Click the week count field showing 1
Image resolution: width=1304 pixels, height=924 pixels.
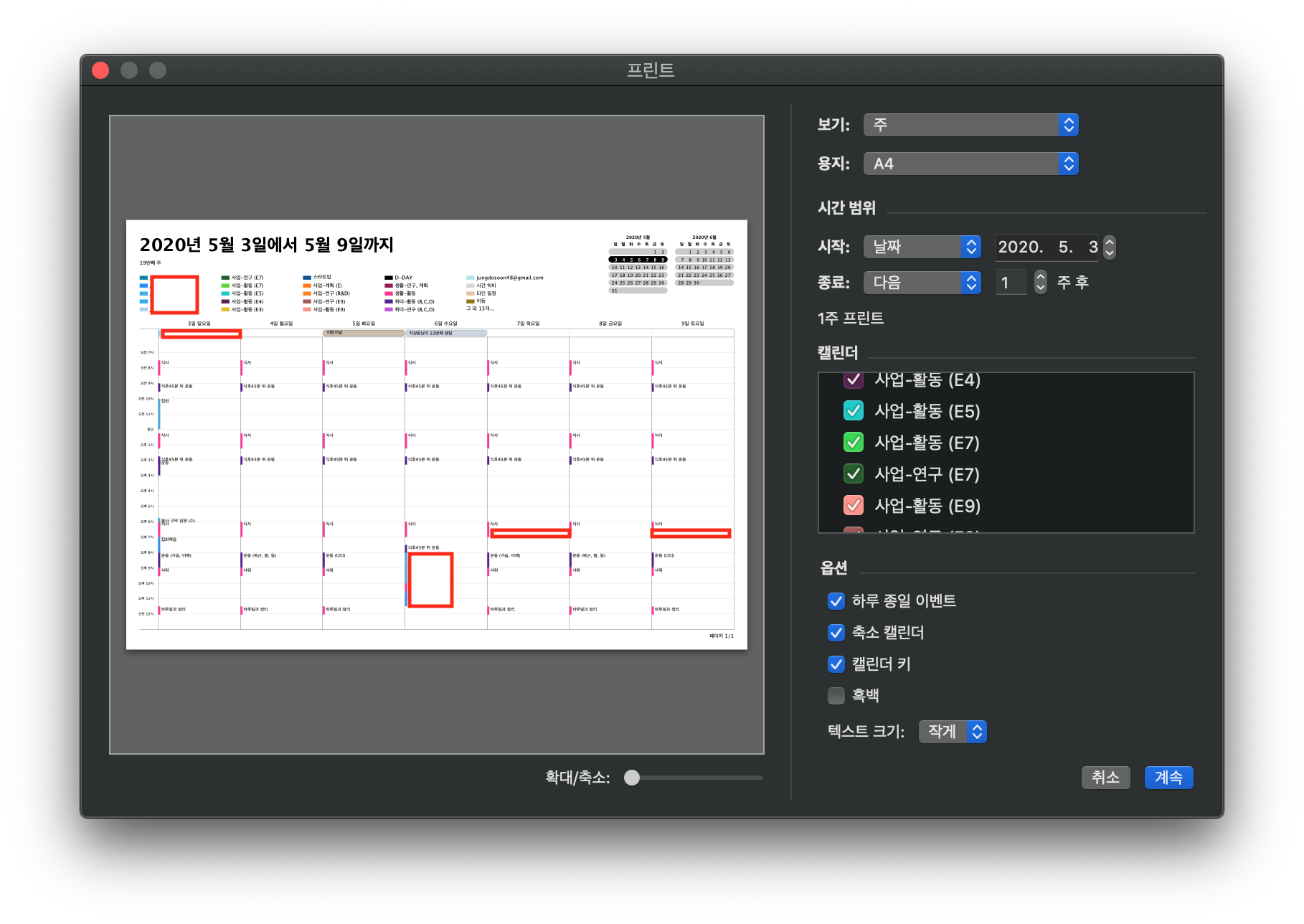coord(1011,283)
